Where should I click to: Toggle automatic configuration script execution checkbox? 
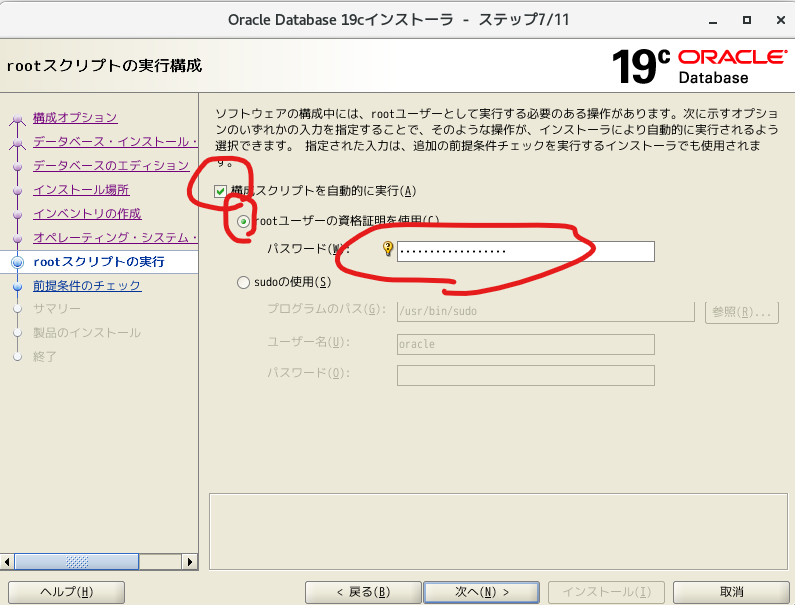tap(220, 191)
